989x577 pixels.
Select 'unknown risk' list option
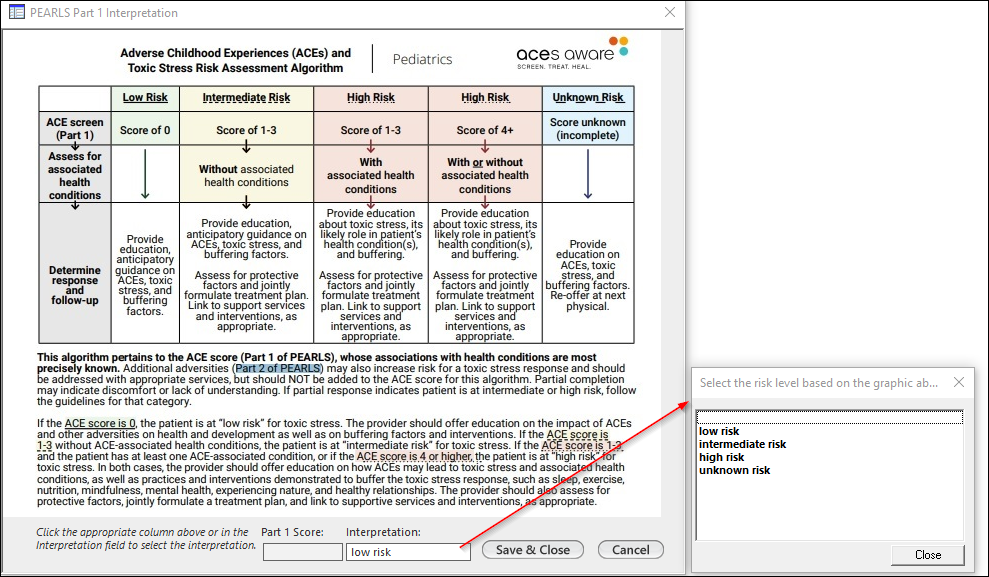[734, 470]
